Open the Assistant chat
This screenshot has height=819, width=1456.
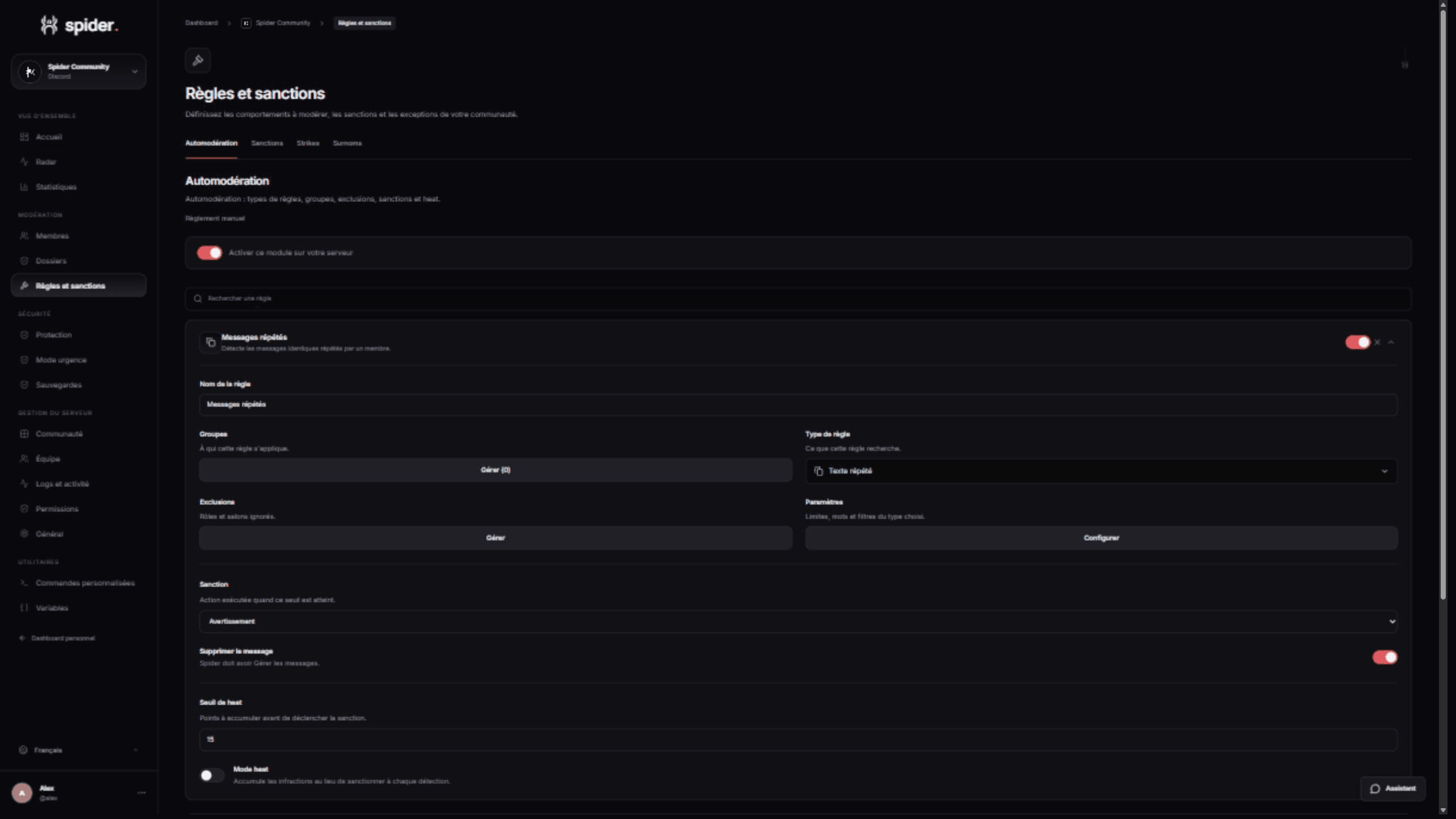pos(1392,788)
